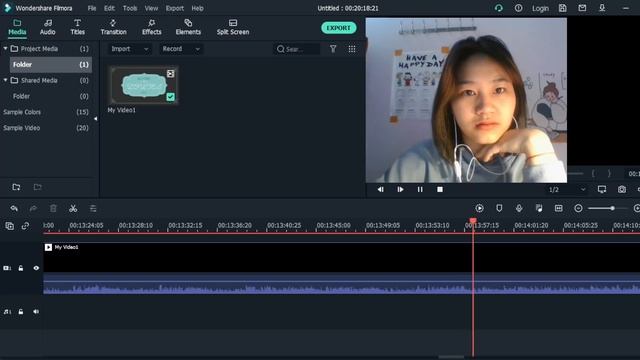The image size is (640, 360).
Task: Click the redo arrow in timeline toolbar
Action: point(33,209)
